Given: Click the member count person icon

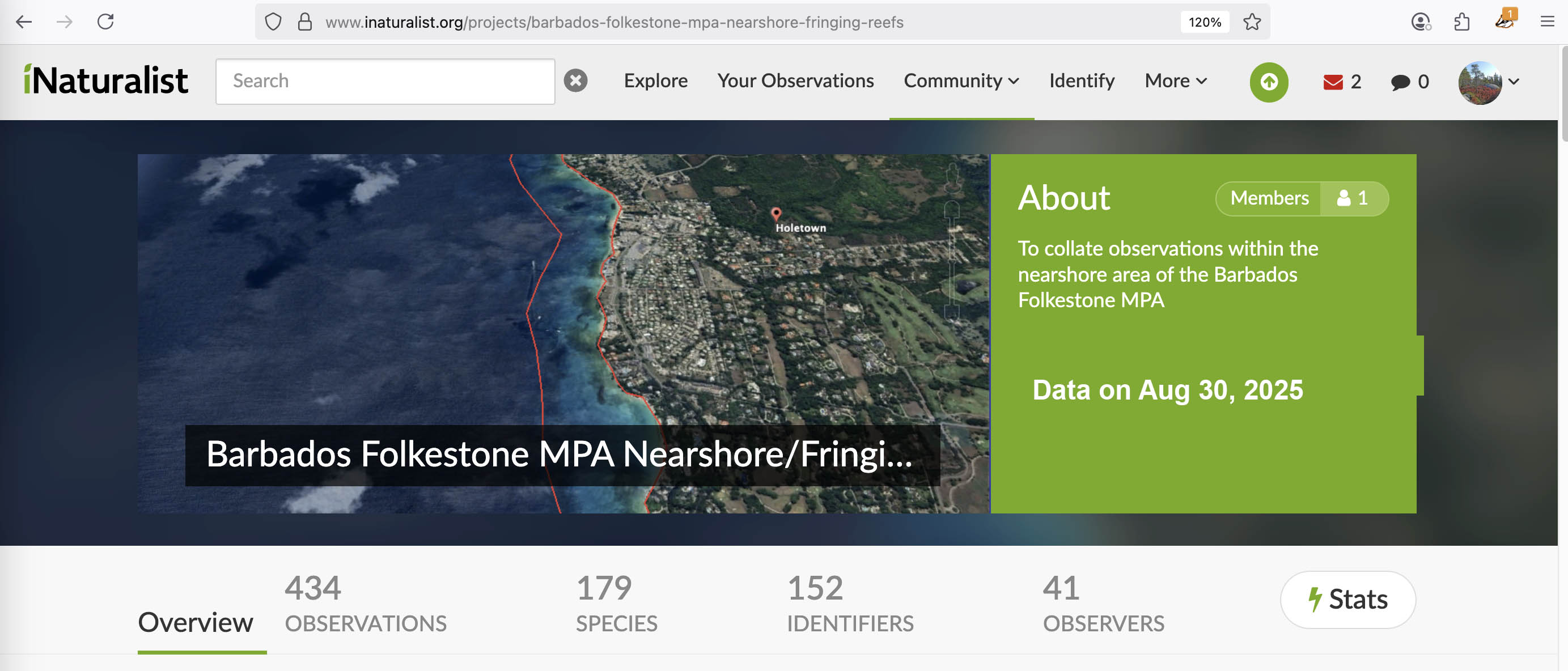Looking at the screenshot, I should (x=1344, y=198).
